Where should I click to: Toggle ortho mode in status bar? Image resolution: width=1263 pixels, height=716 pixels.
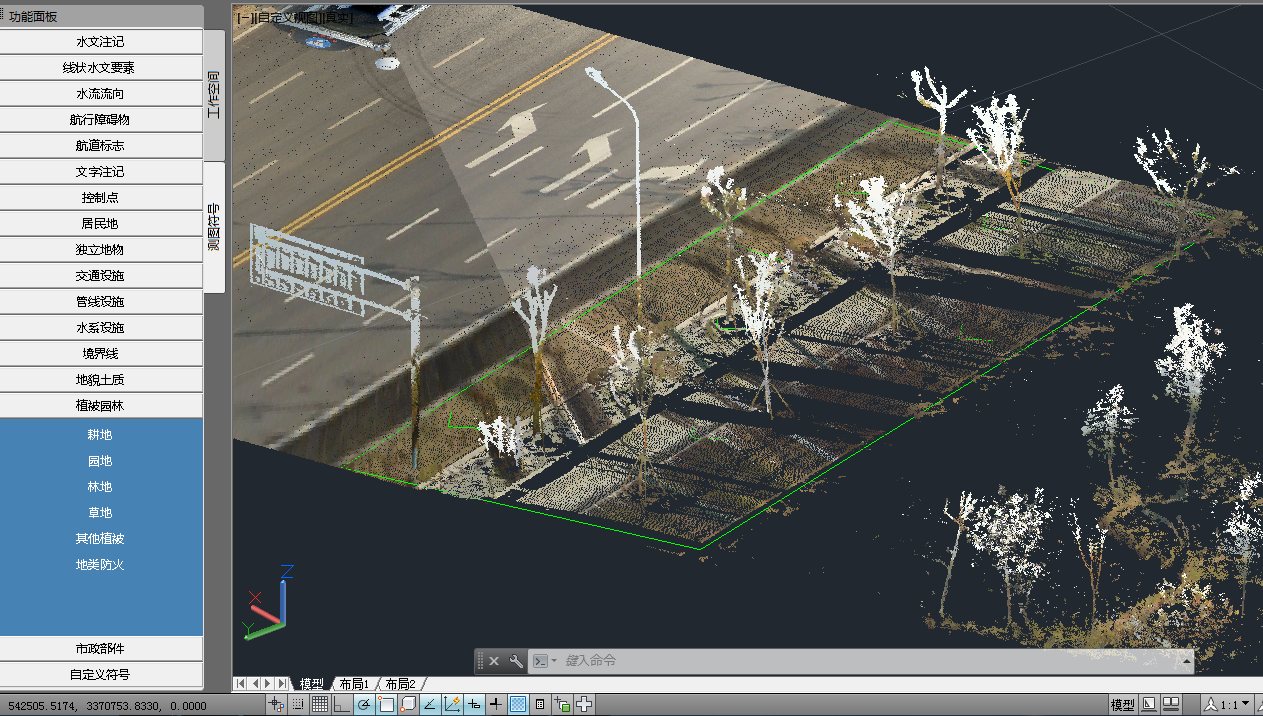coord(342,705)
